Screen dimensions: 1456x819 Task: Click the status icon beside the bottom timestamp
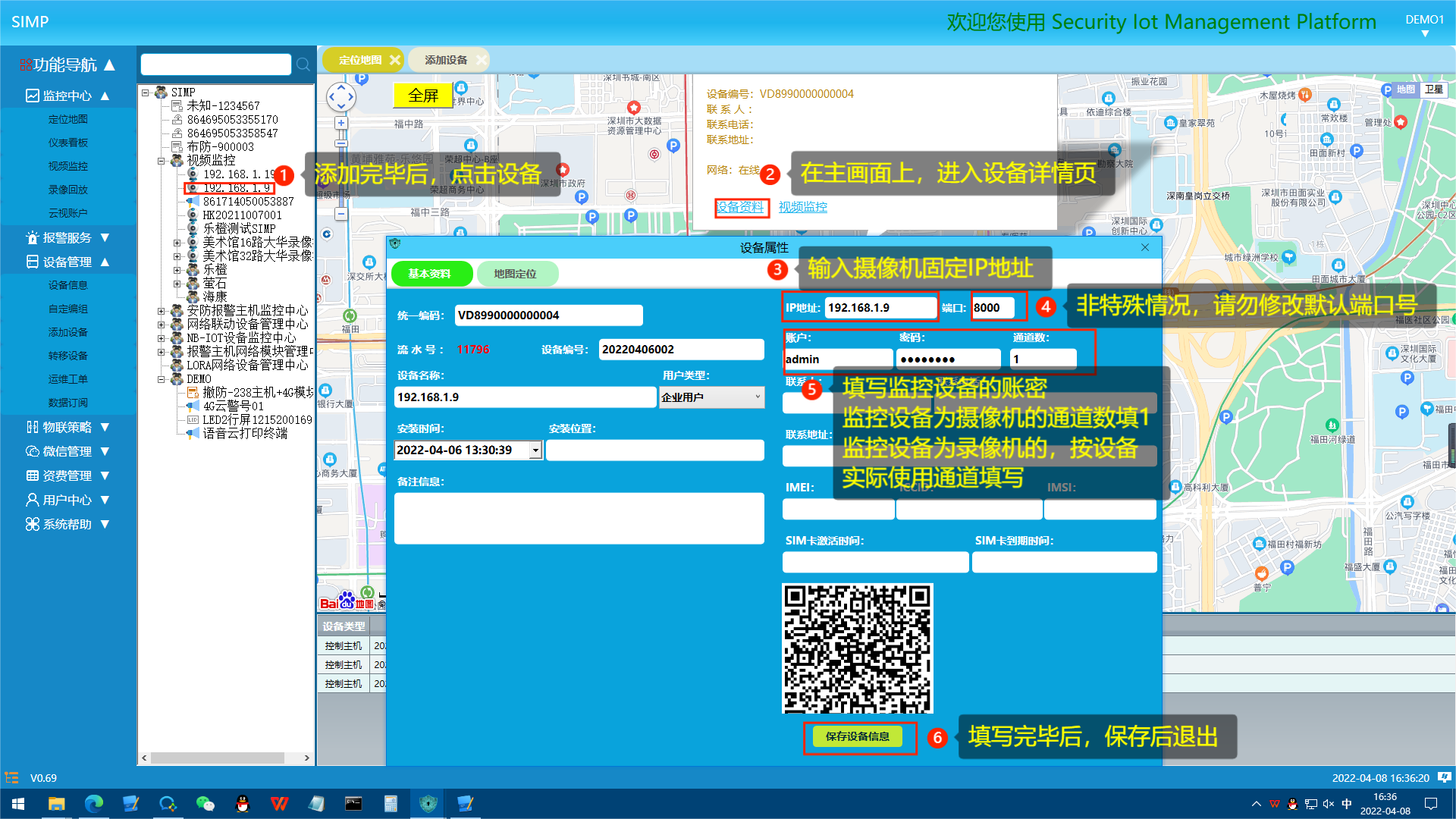[x=1444, y=777]
